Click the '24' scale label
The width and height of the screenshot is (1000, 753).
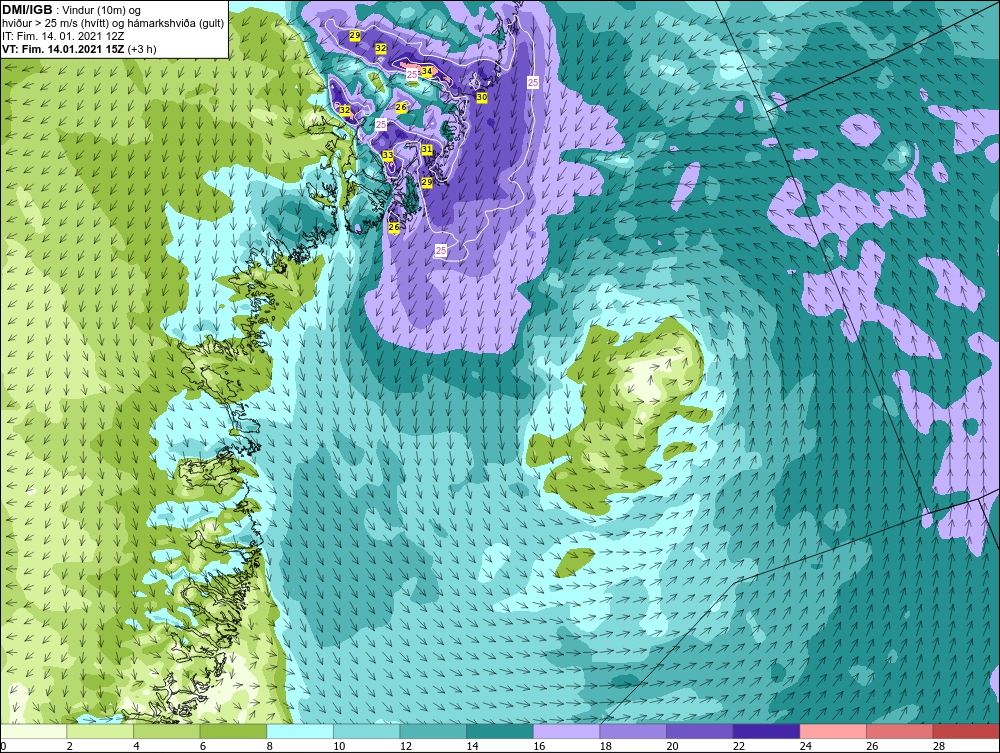tap(805, 746)
